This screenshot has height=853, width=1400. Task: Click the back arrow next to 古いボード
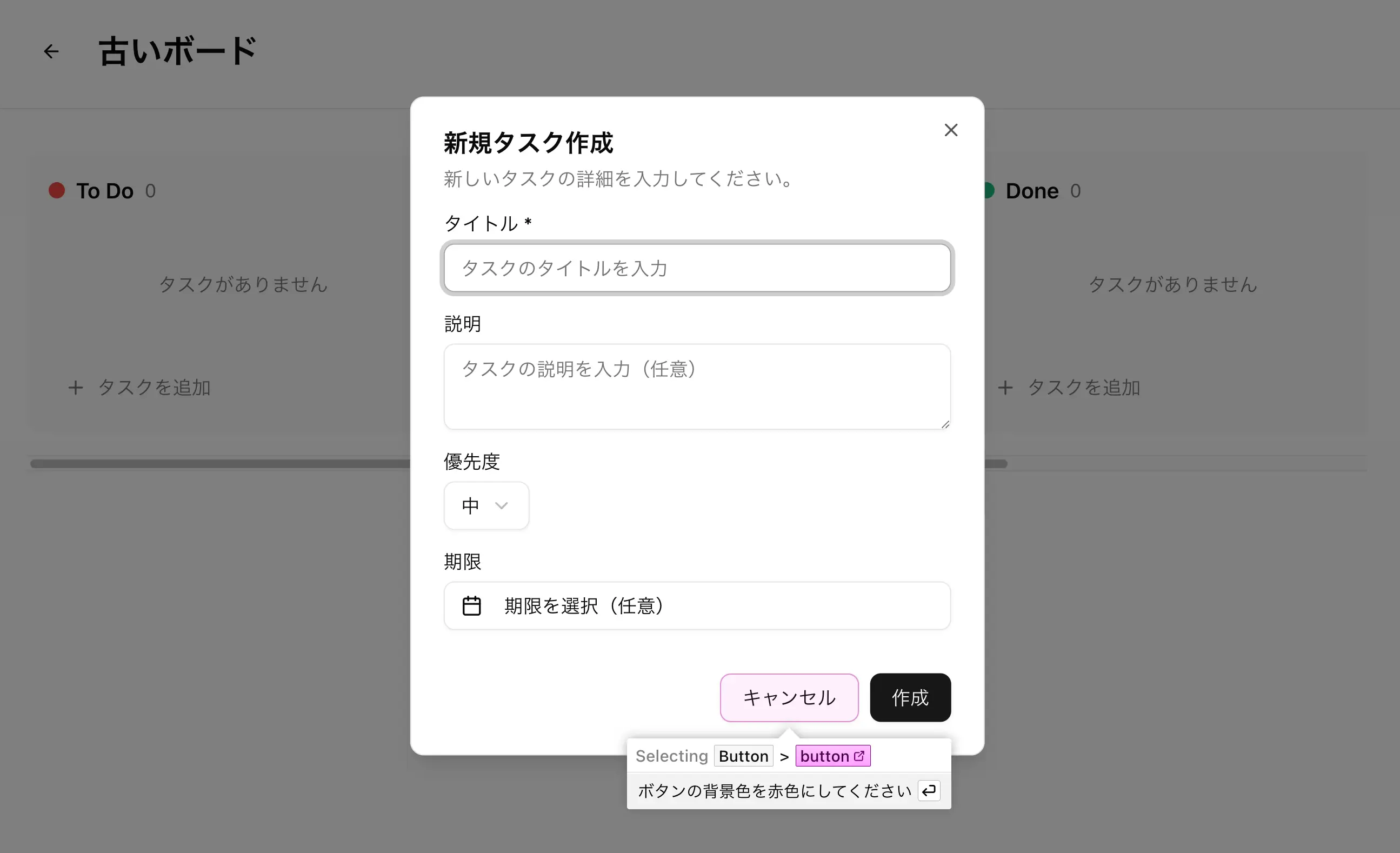point(51,51)
